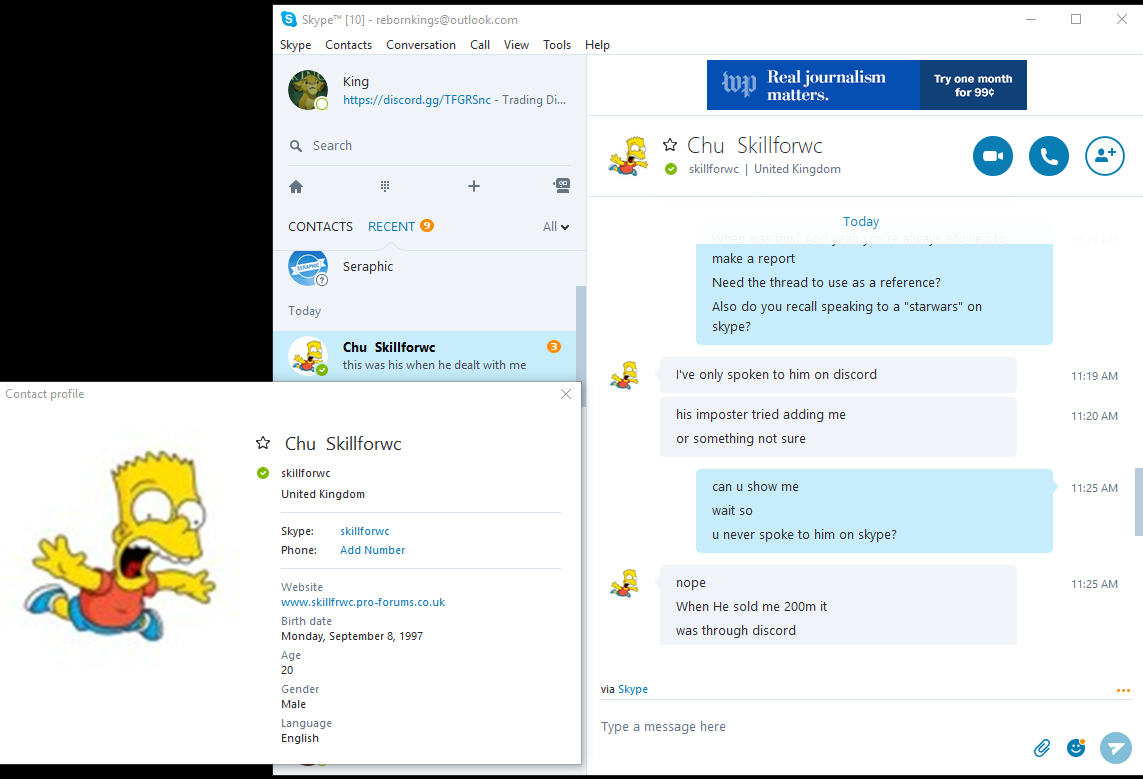Click the unread badge on Chu Skillforwc row

pos(554,347)
